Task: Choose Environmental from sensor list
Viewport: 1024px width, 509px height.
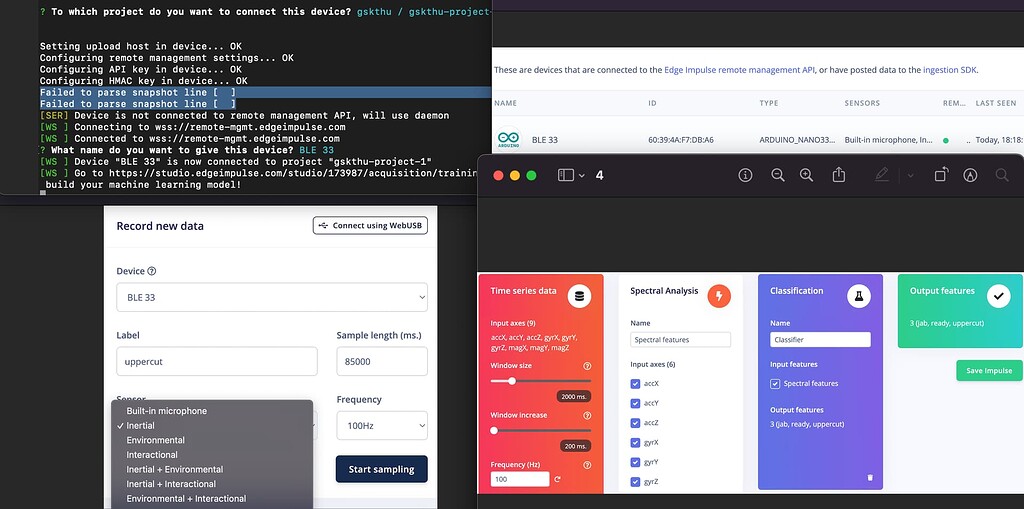Action: 212,440
